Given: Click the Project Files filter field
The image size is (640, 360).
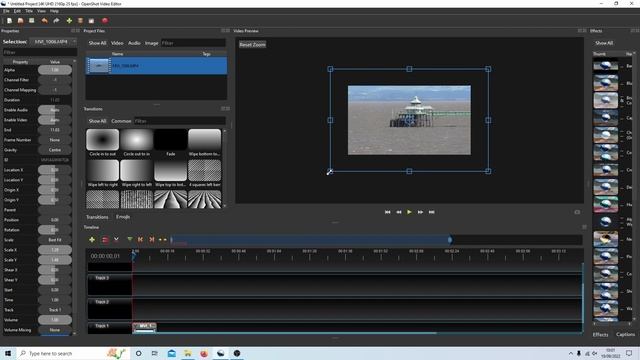Looking at the screenshot, I should (x=193, y=43).
